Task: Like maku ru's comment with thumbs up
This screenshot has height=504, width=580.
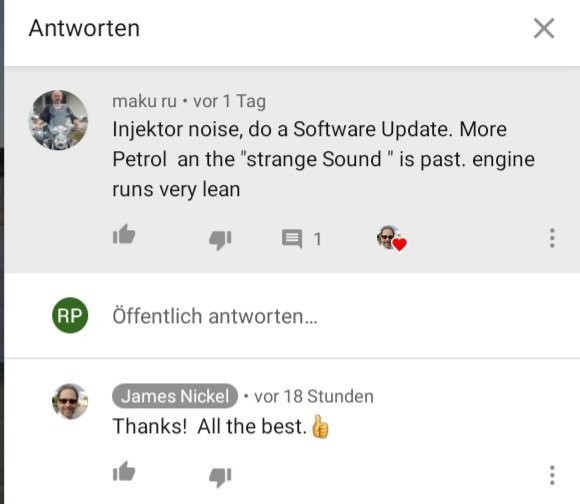Action: point(124,234)
